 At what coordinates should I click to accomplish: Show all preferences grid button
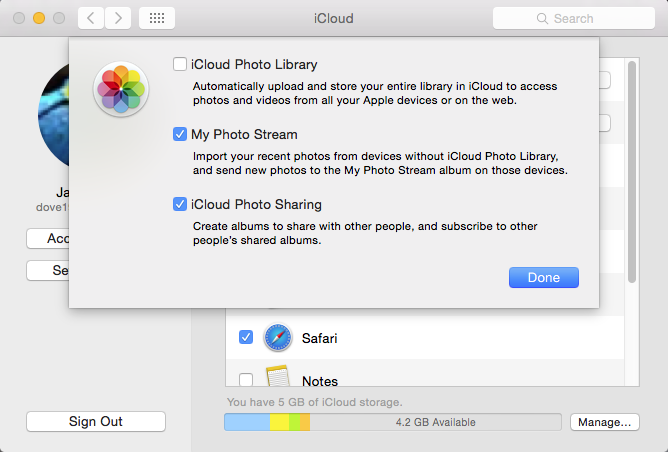coord(157,18)
